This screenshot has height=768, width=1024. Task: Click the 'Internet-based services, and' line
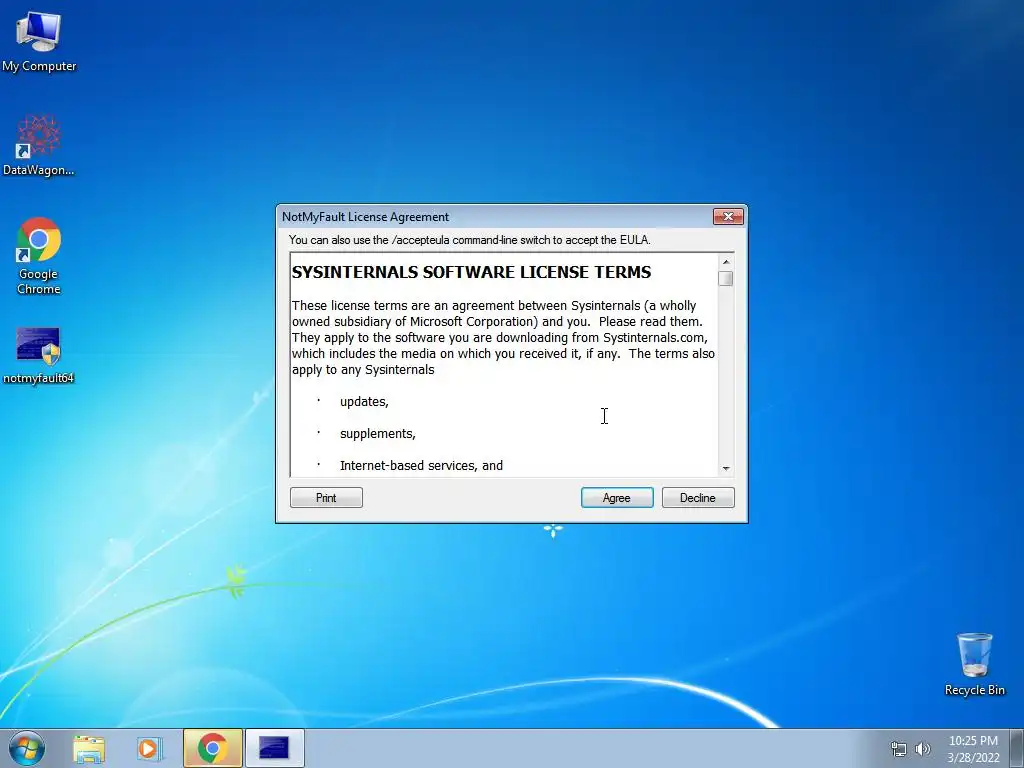click(421, 466)
